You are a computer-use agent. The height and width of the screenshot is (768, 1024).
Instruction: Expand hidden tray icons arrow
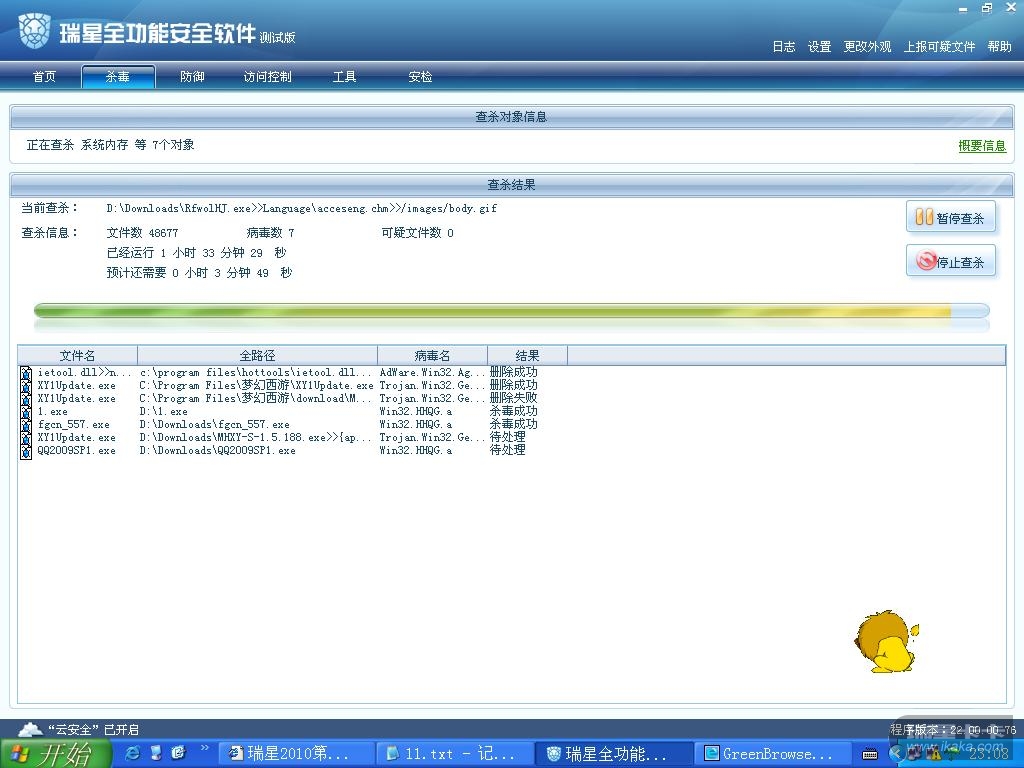[x=896, y=754]
